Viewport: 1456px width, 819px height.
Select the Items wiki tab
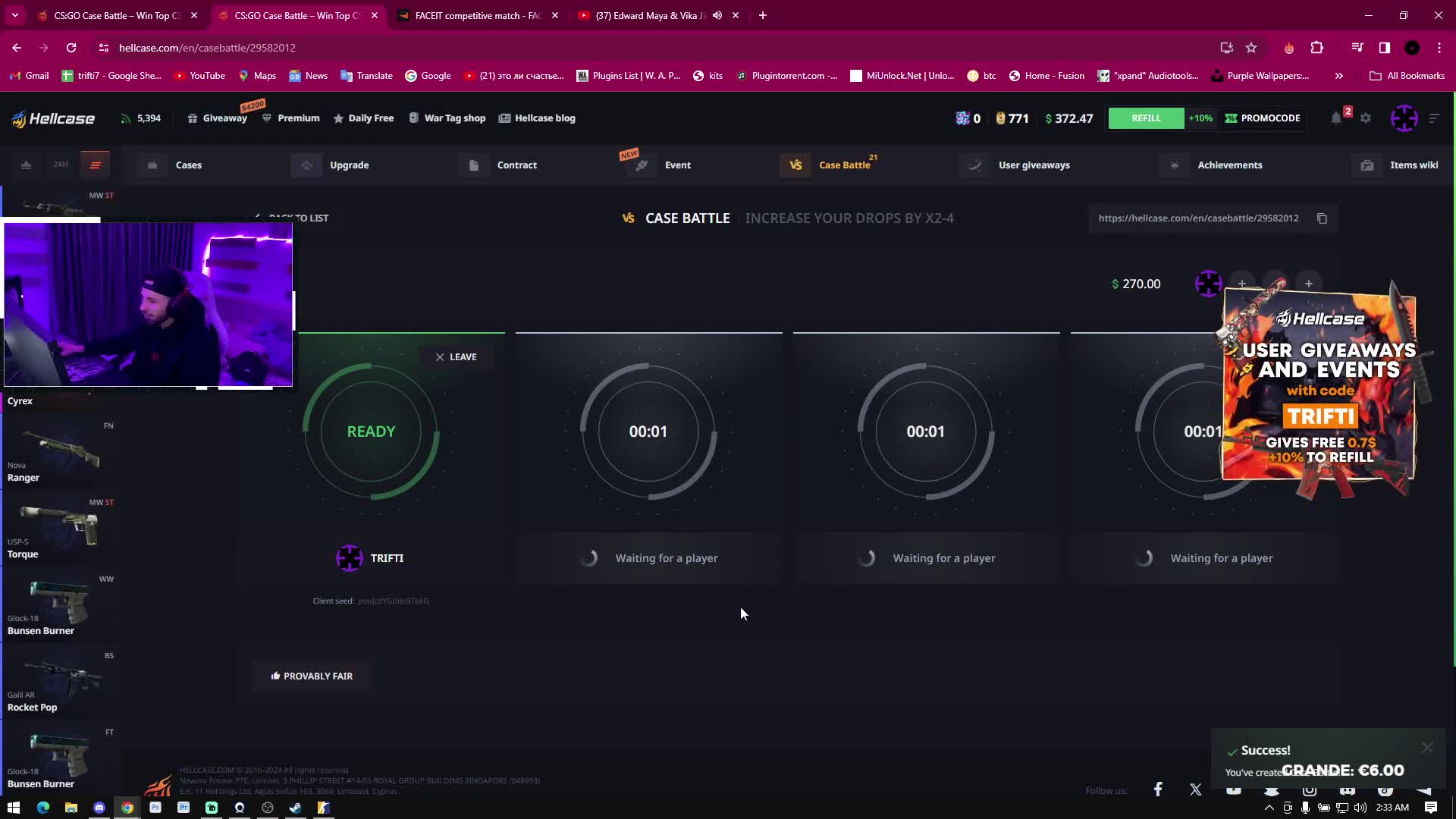1397,165
